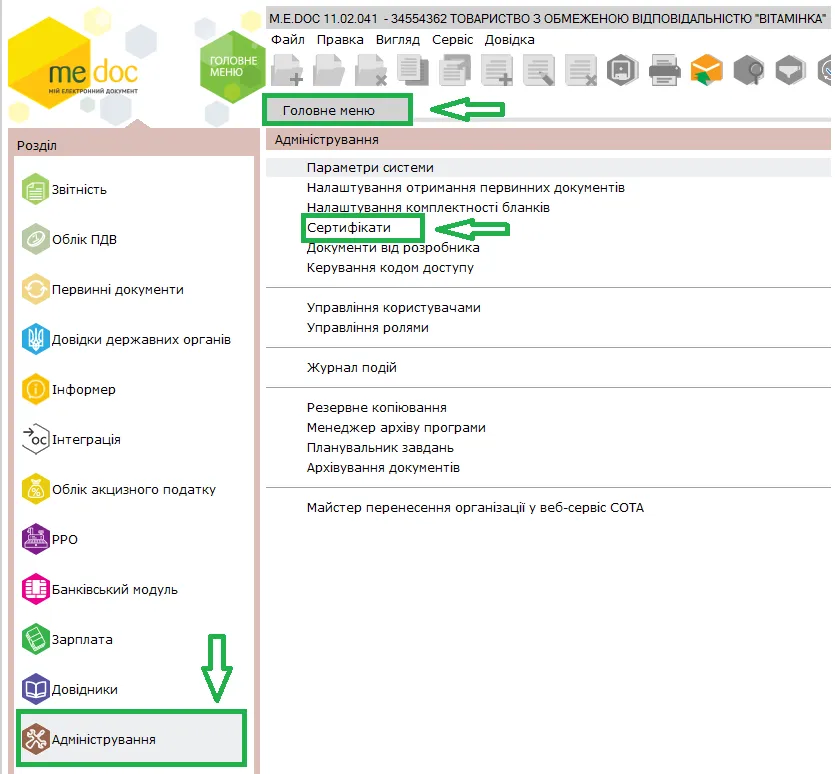Select the РРО section label
835x774 pixels.
pos(64,540)
